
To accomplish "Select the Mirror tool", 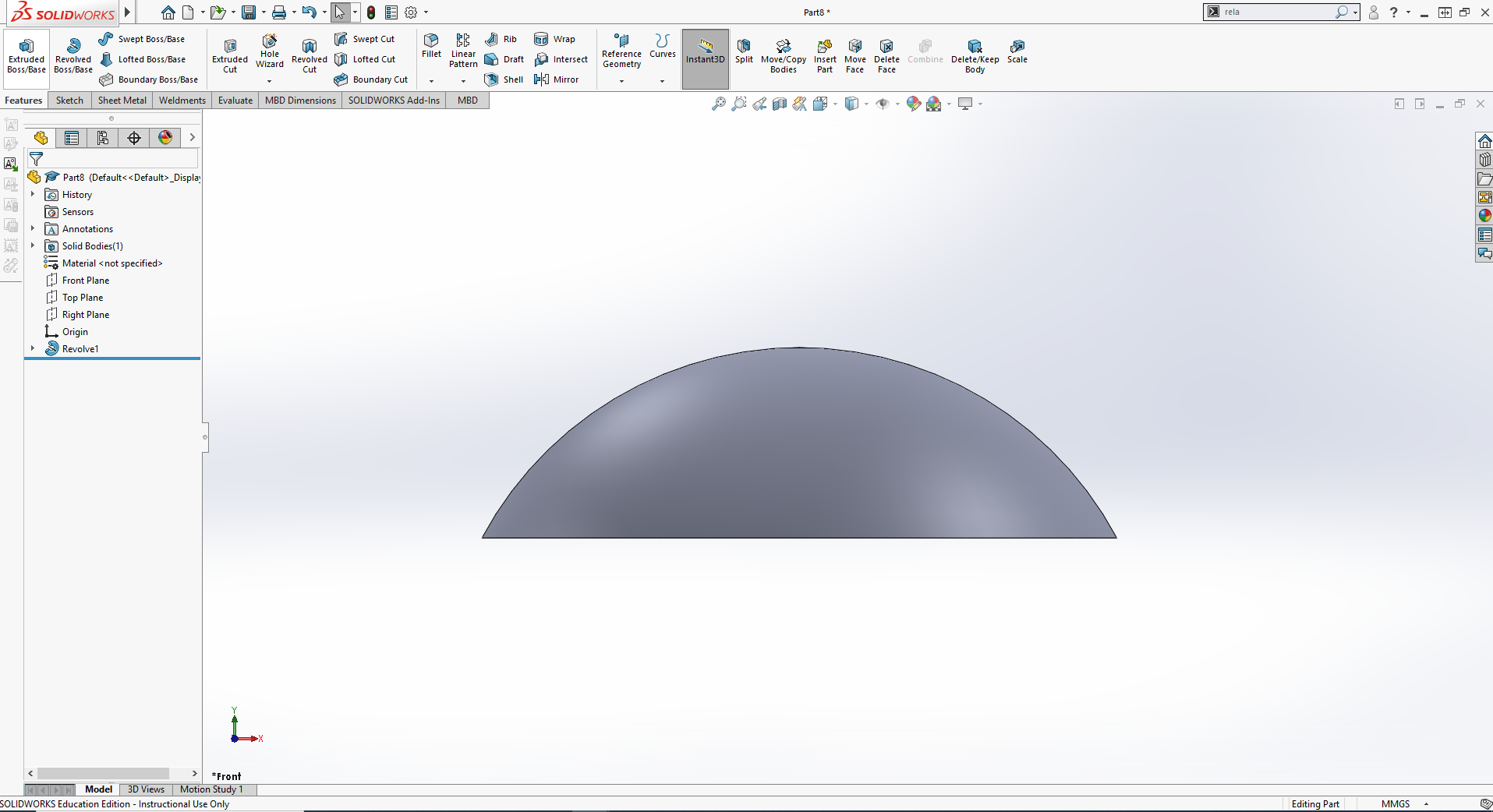I will pos(556,79).
